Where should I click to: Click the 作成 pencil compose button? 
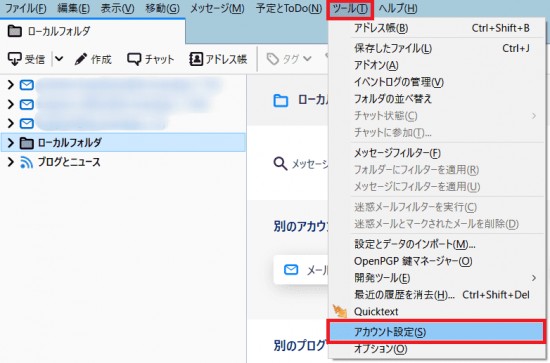tap(93, 59)
